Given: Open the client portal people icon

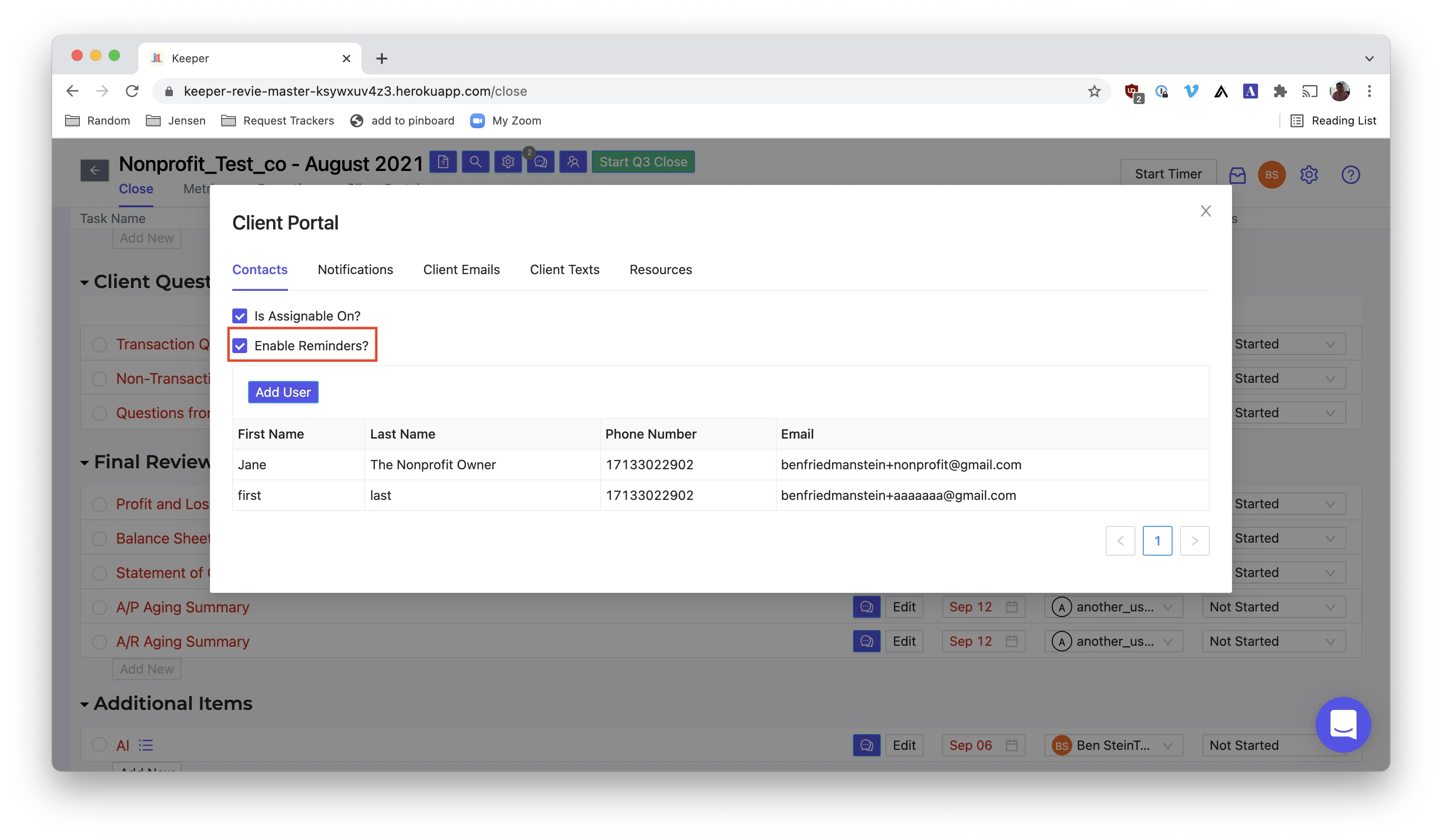Looking at the screenshot, I should [x=573, y=162].
